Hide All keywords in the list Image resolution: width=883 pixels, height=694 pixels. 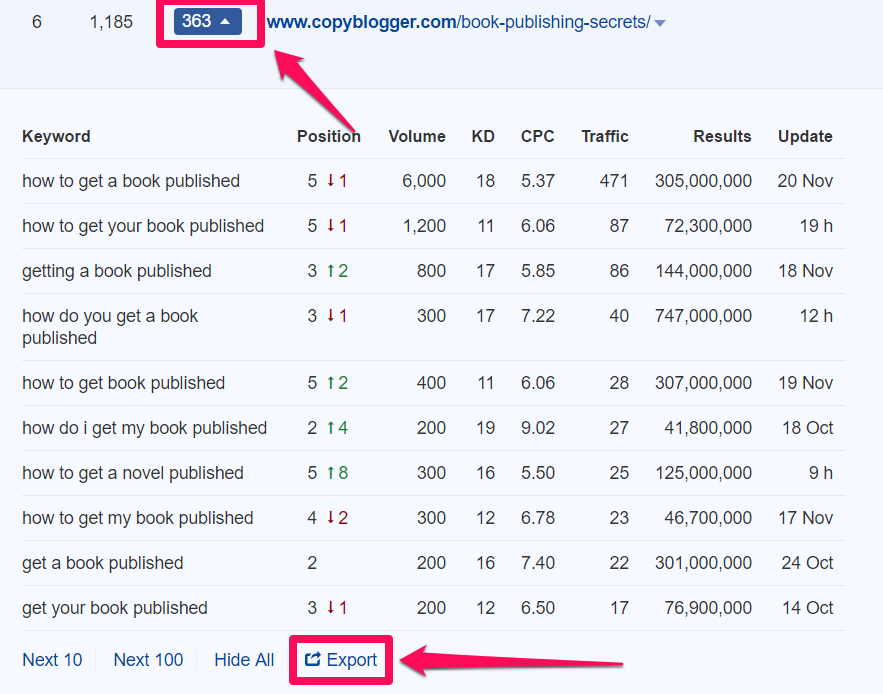click(244, 660)
